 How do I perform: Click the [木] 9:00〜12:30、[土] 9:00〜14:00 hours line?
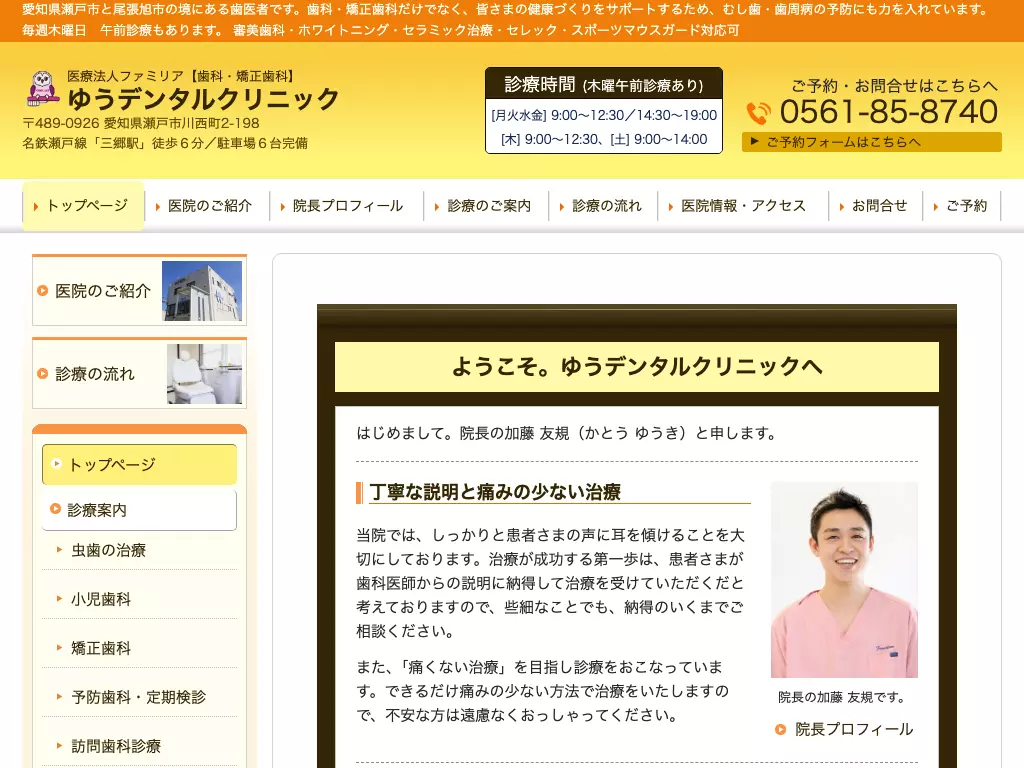click(604, 139)
